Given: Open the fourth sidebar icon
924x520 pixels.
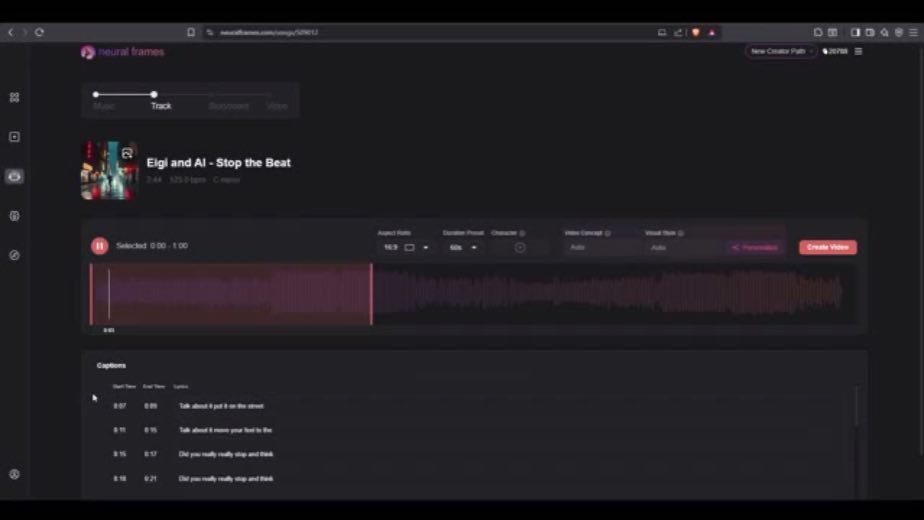Looking at the screenshot, I should [15, 216].
